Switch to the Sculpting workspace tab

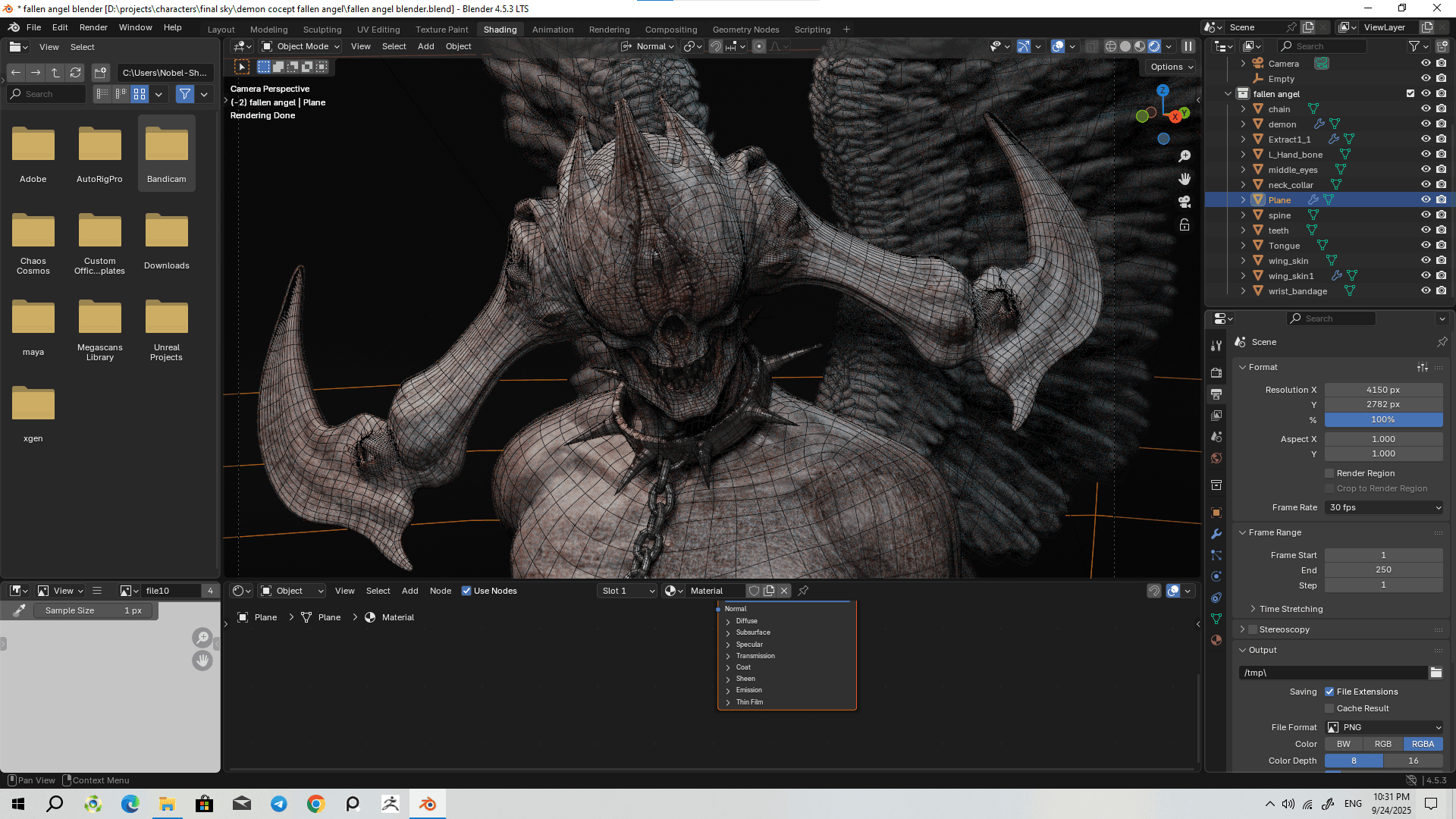click(x=322, y=30)
